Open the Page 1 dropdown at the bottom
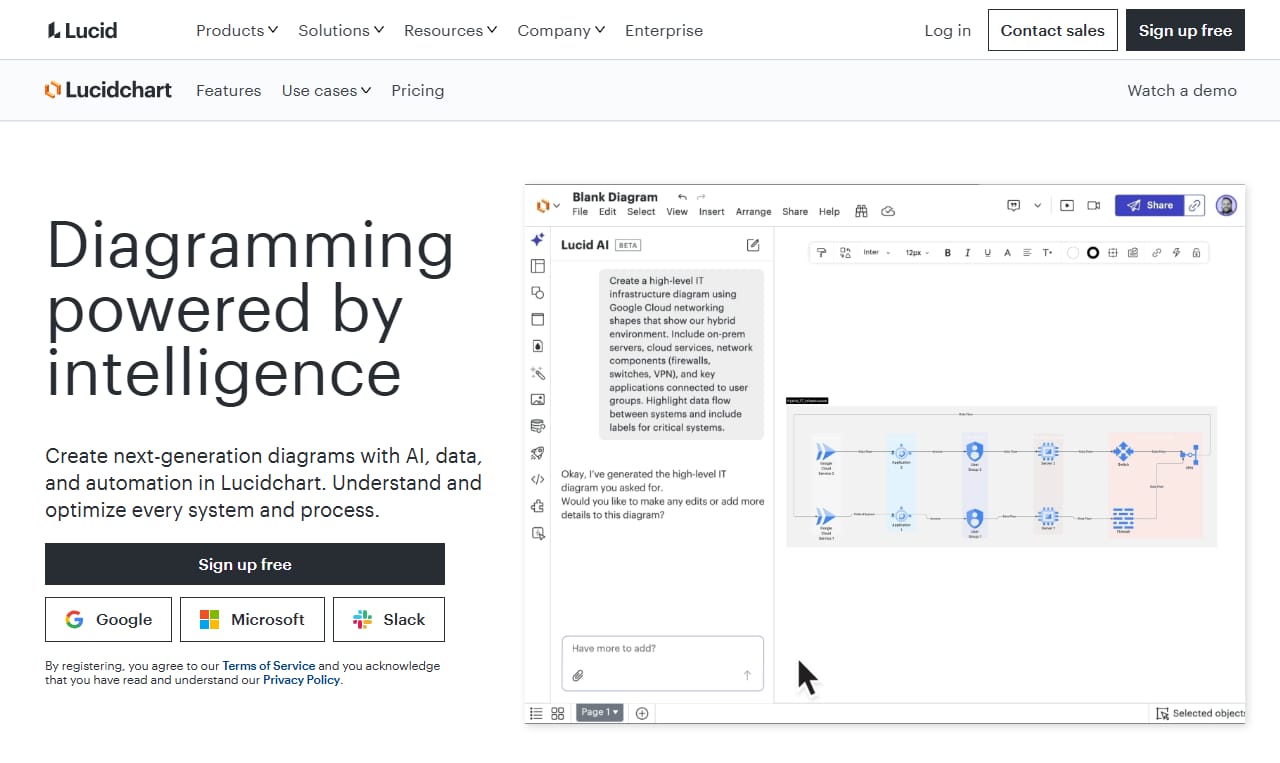The image size is (1280, 763). point(600,712)
